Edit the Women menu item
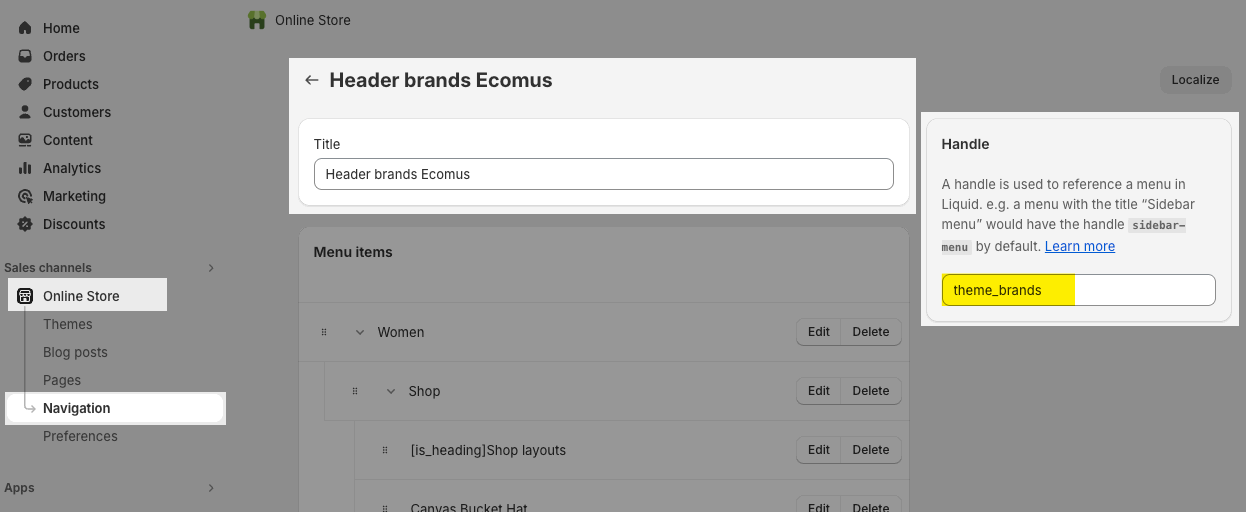Screen dimensions: 1246x512 [818, 332]
